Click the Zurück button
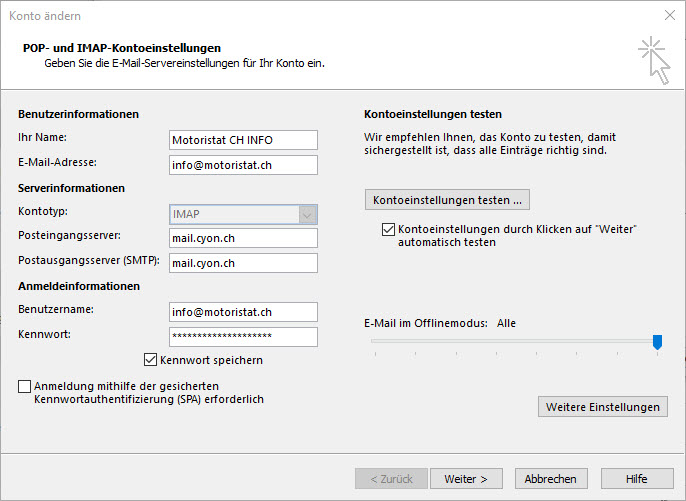This screenshot has width=686, height=501. (391, 479)
